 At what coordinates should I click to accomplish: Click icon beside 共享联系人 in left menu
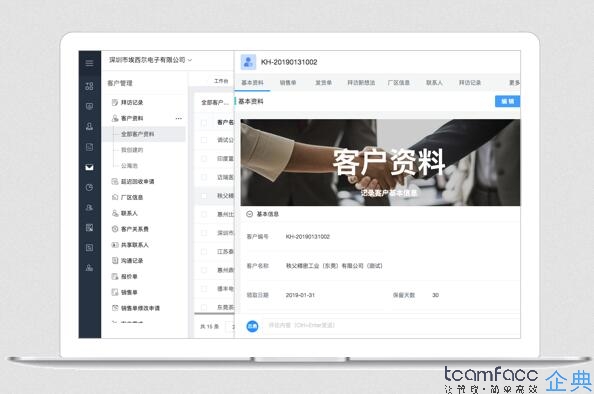115,245
